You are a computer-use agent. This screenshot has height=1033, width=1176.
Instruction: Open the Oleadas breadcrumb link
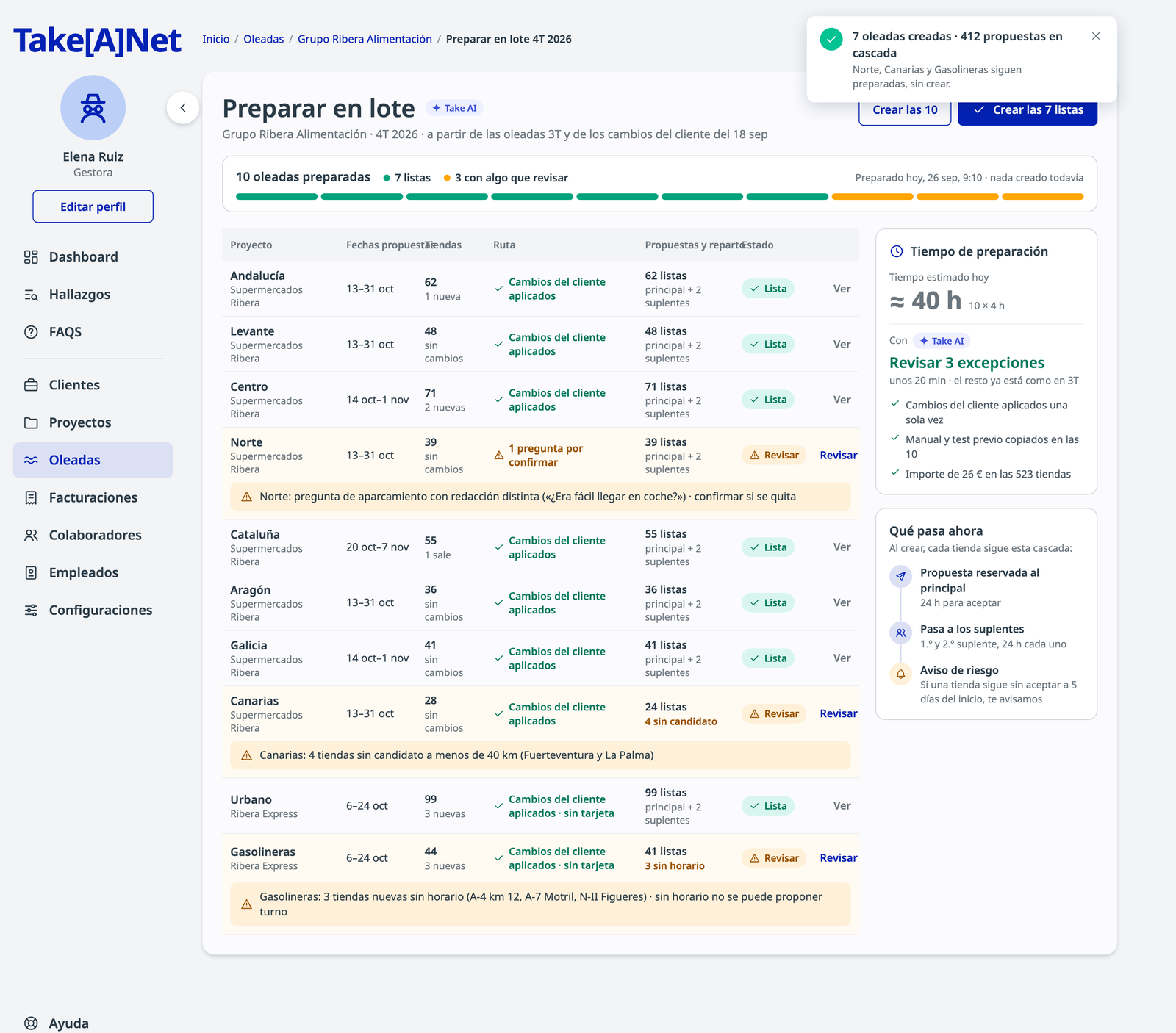click(x=264, y=39)
